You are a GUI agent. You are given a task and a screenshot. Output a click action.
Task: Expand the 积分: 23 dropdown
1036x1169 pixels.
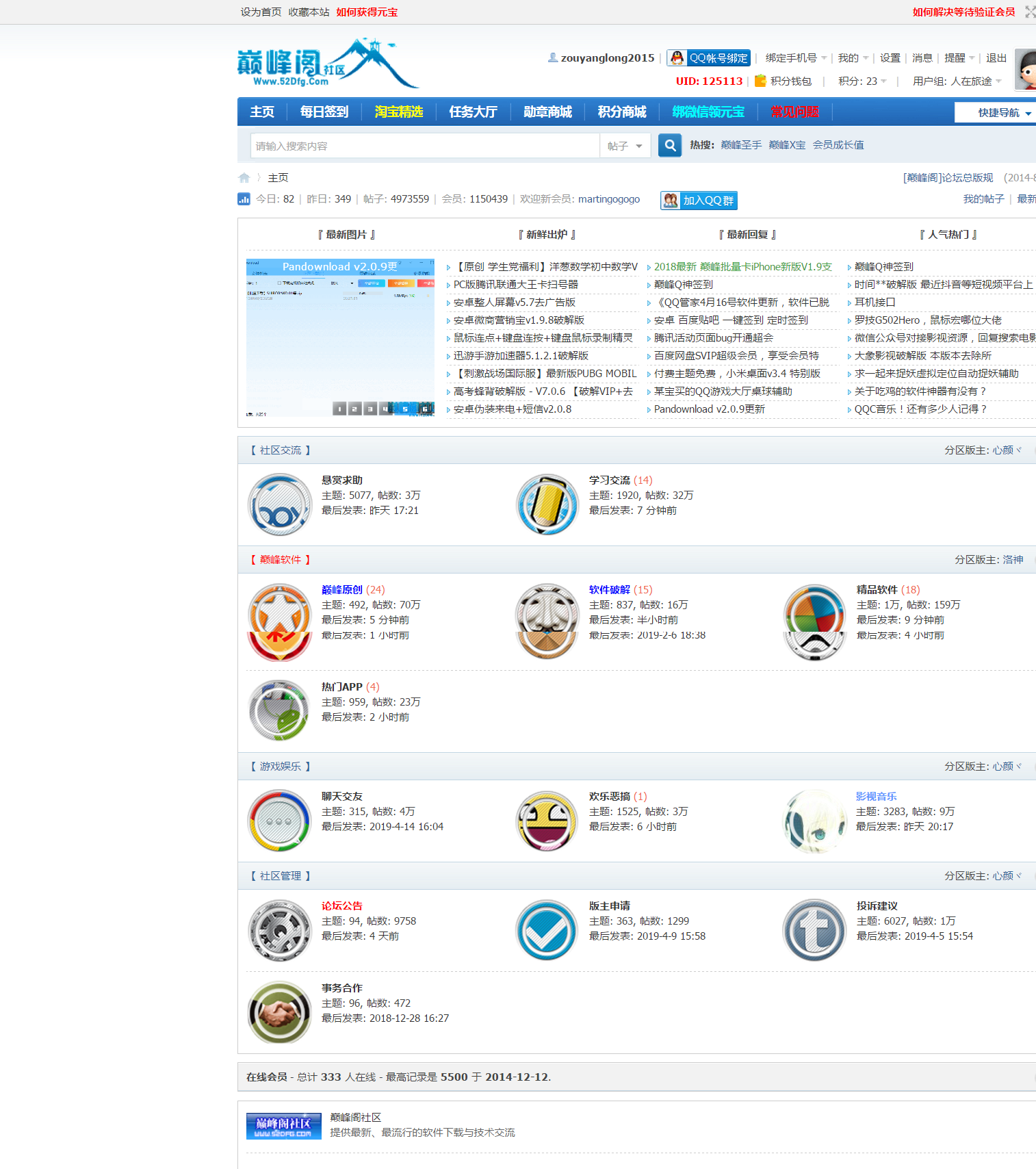tap(862, 81)
